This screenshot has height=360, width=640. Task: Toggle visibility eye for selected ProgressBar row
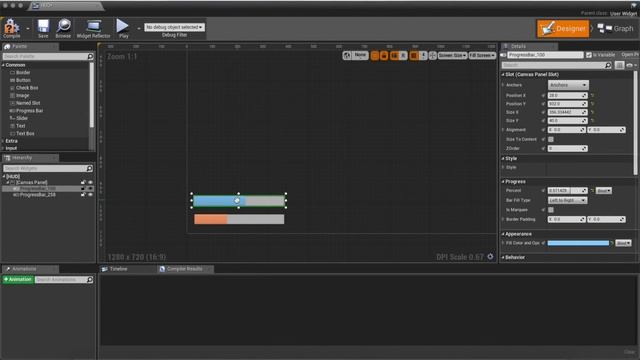90,189
